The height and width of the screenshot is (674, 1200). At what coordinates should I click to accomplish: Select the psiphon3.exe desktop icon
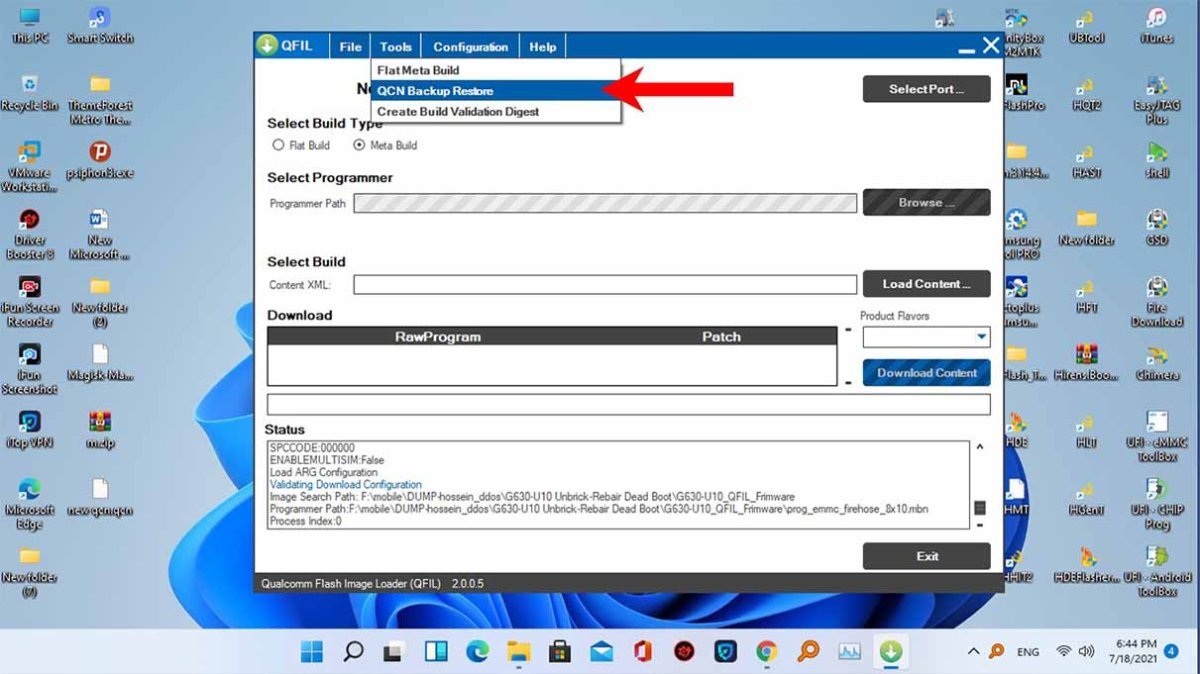pos(99,160)
